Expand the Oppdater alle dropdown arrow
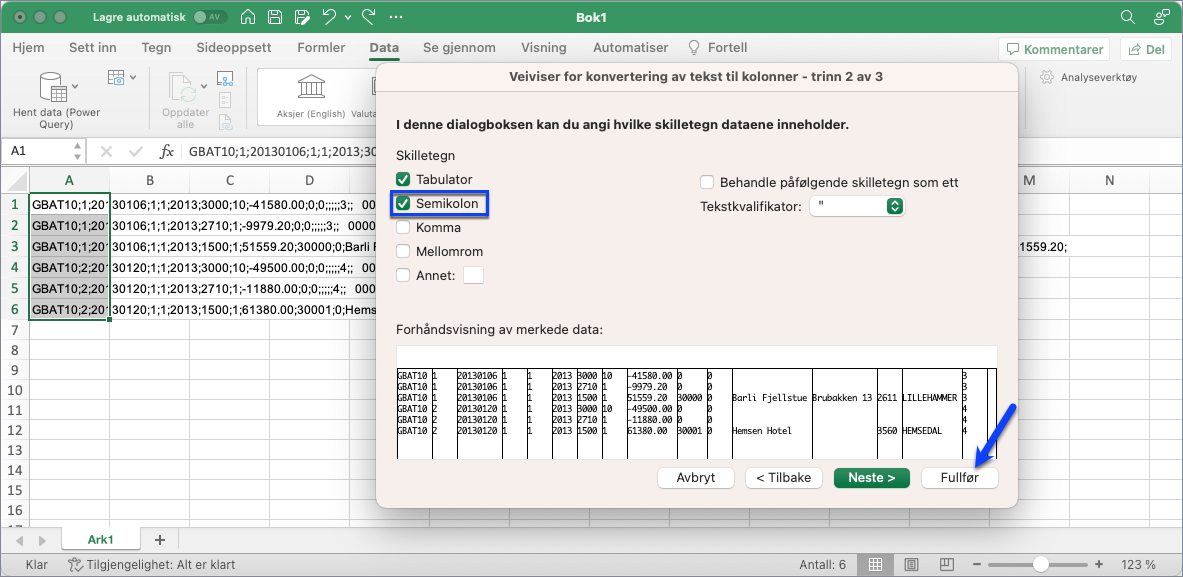This screenshot has height=577, width=1183. pos(202,86)
